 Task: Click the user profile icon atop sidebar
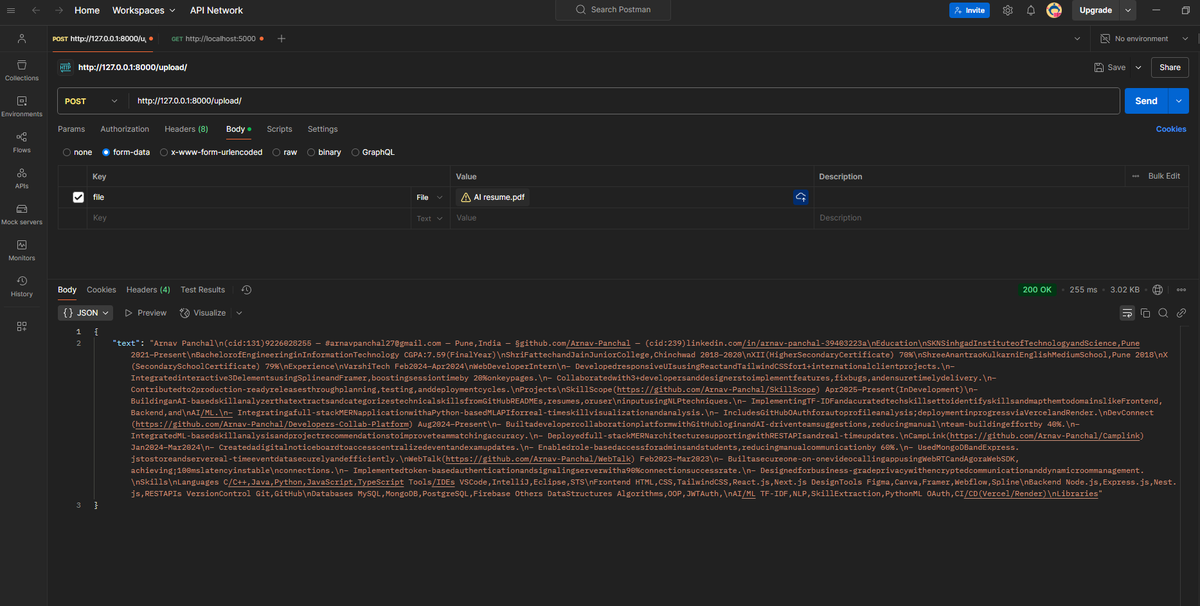tap(21, 38)
